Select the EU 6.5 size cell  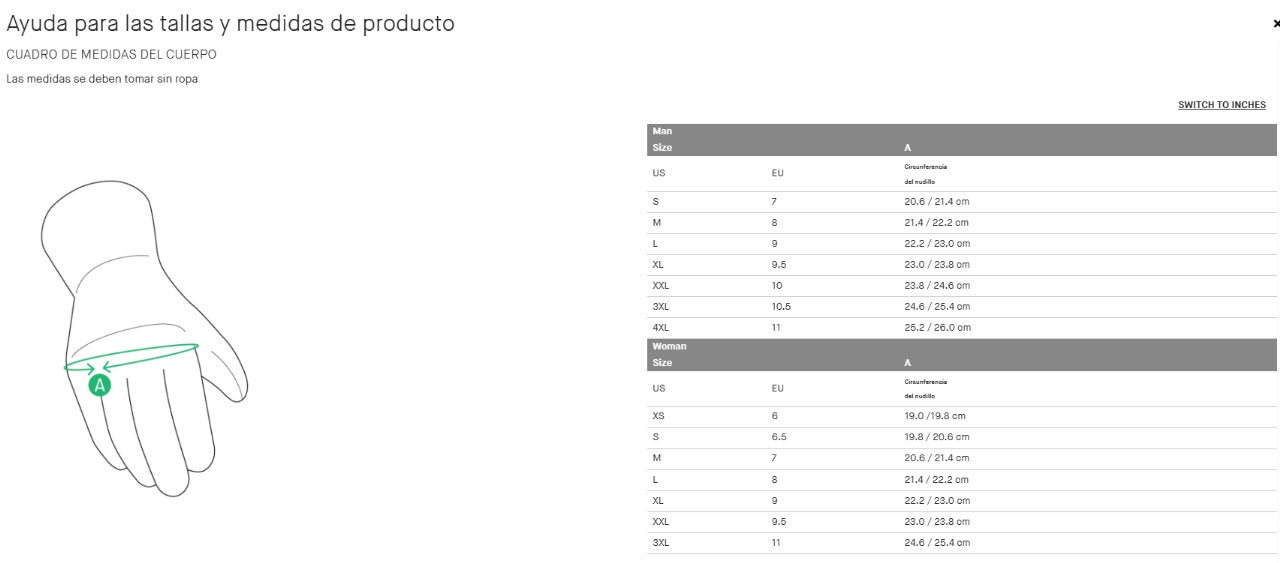[778, 437]
